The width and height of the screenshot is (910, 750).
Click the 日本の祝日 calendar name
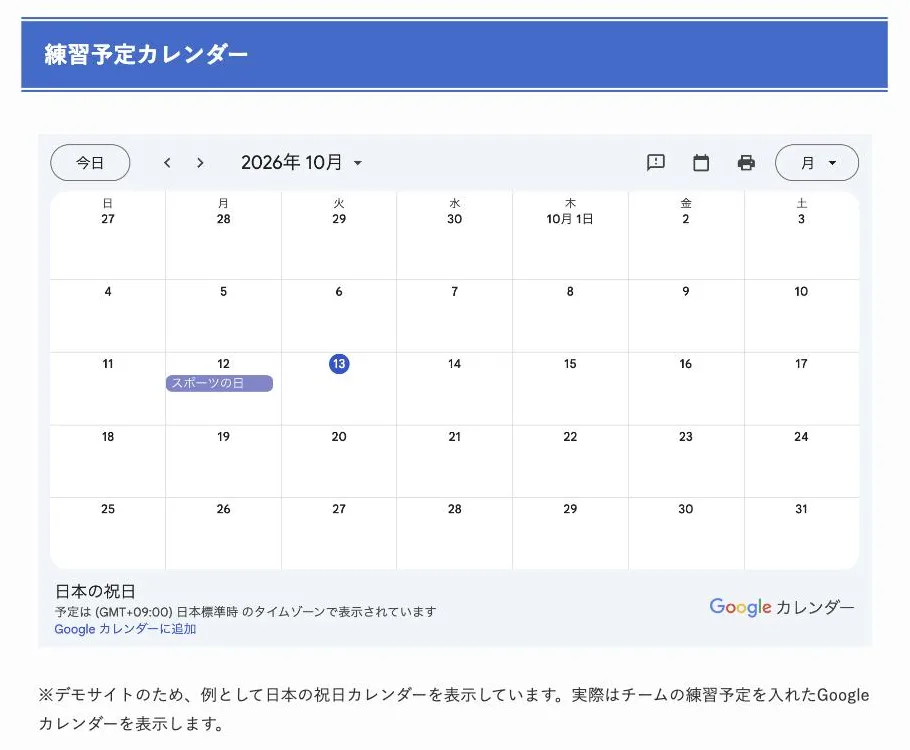(x=95, y=592)
